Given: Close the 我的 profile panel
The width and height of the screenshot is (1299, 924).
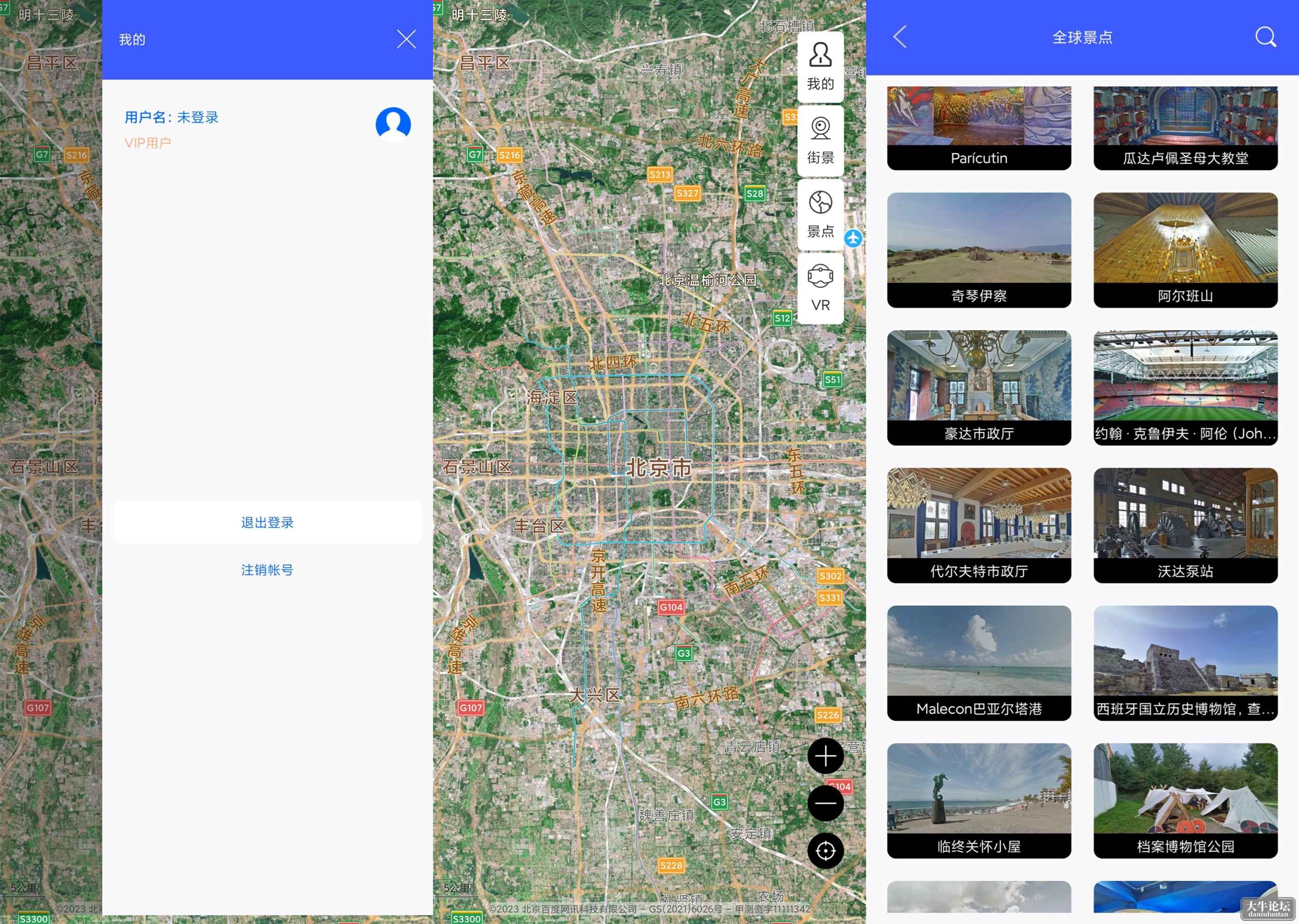Looking at the screenshot, I should (406, 39).
